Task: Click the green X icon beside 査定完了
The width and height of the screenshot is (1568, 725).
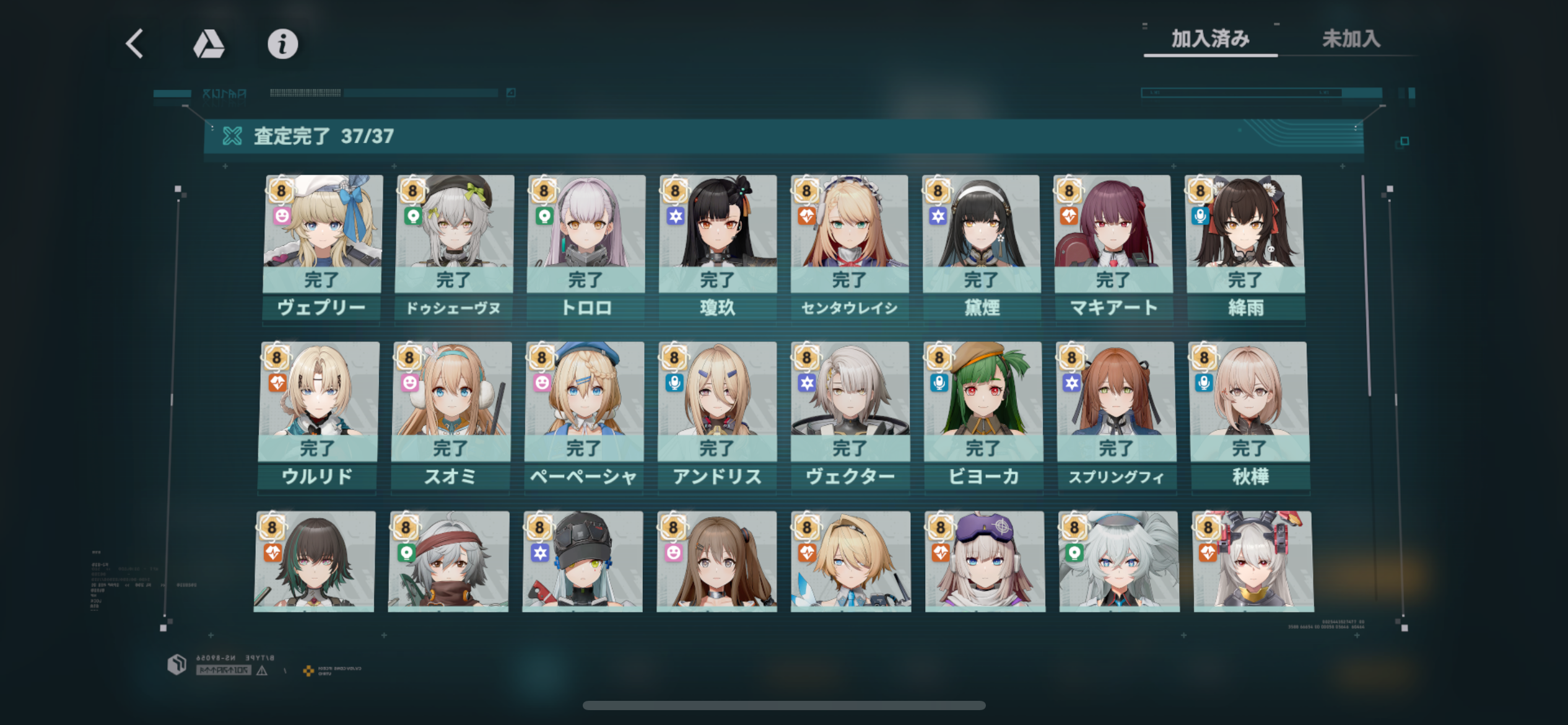Action: [232, 136]
